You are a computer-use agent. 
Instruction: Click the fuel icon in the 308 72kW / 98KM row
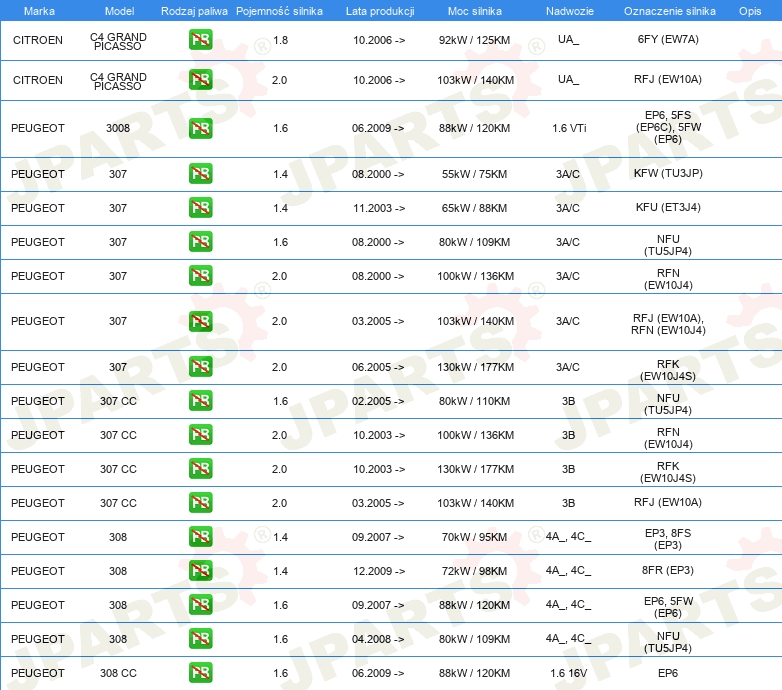[x=200, y=570]
